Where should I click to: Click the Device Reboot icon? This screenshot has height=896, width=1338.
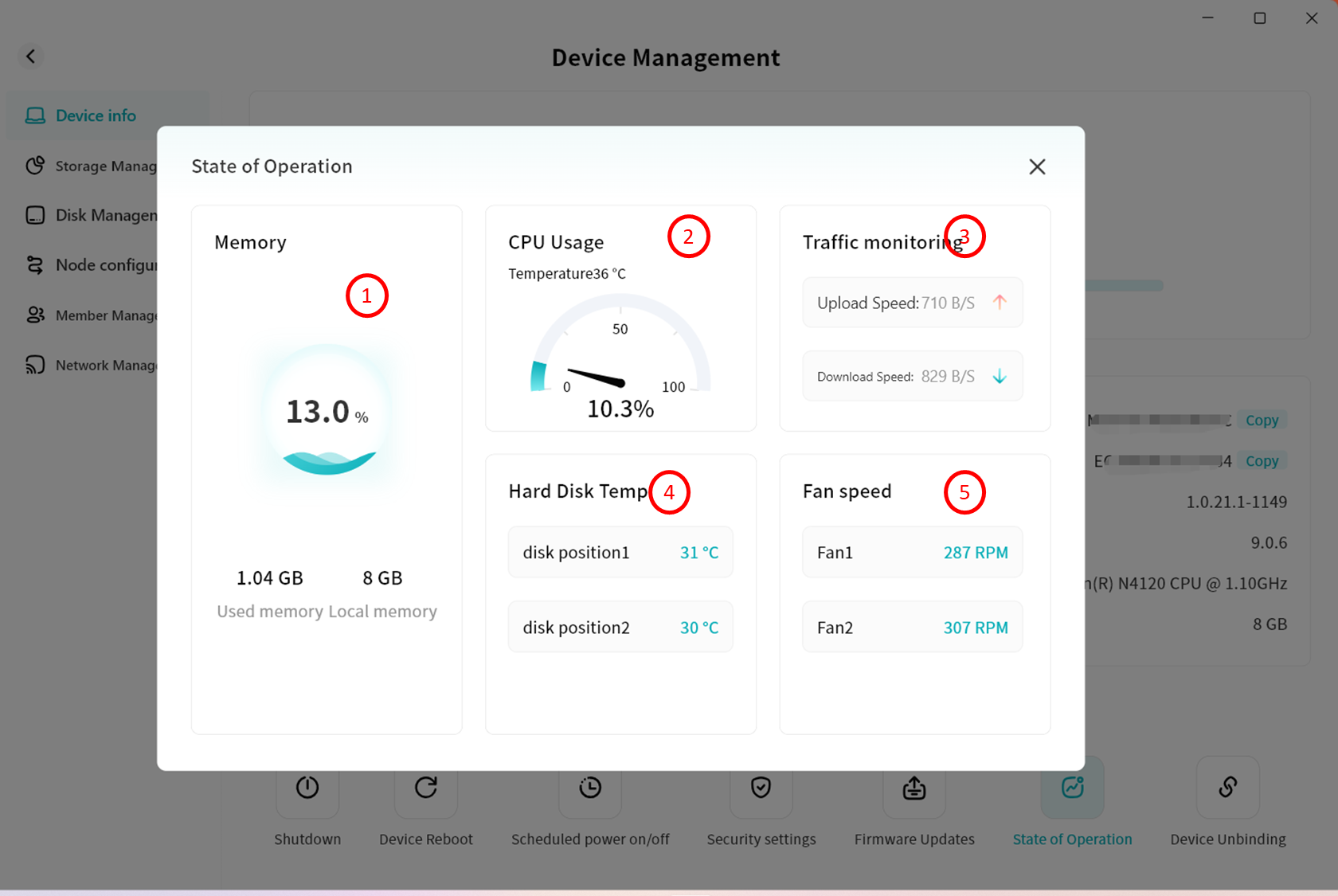coord(425,788)
